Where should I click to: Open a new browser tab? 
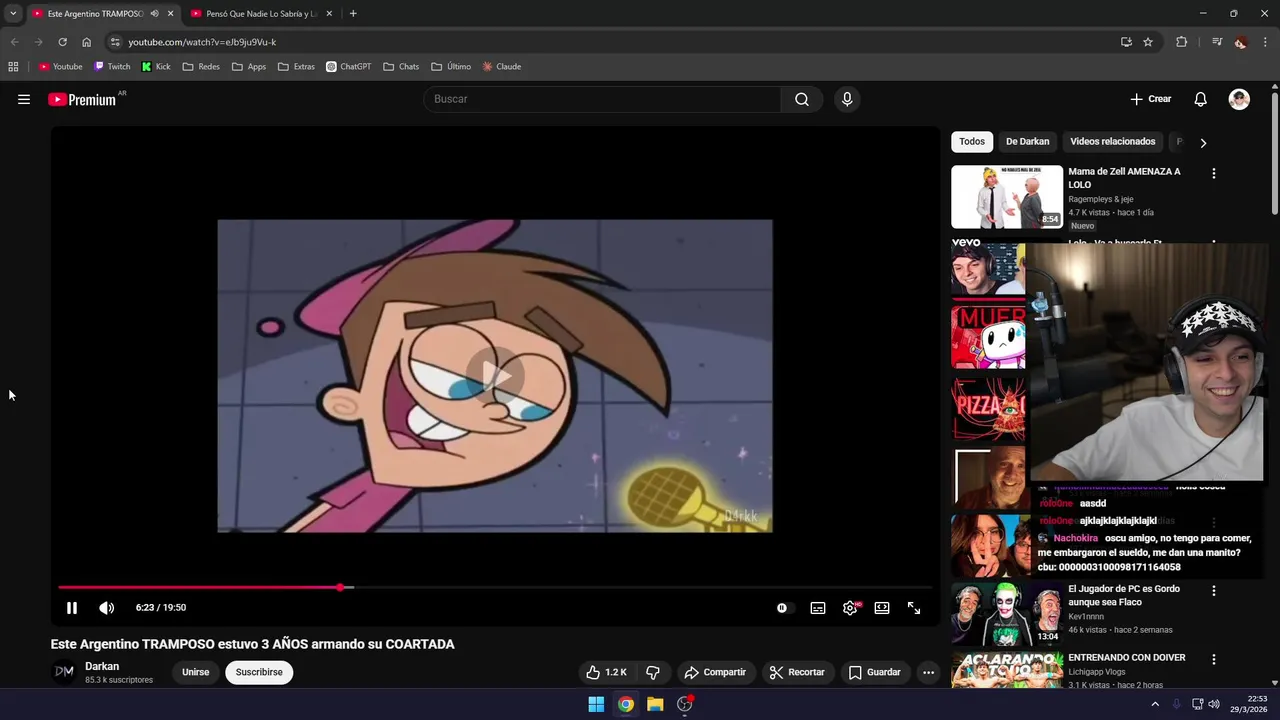(x=353, y=14)
